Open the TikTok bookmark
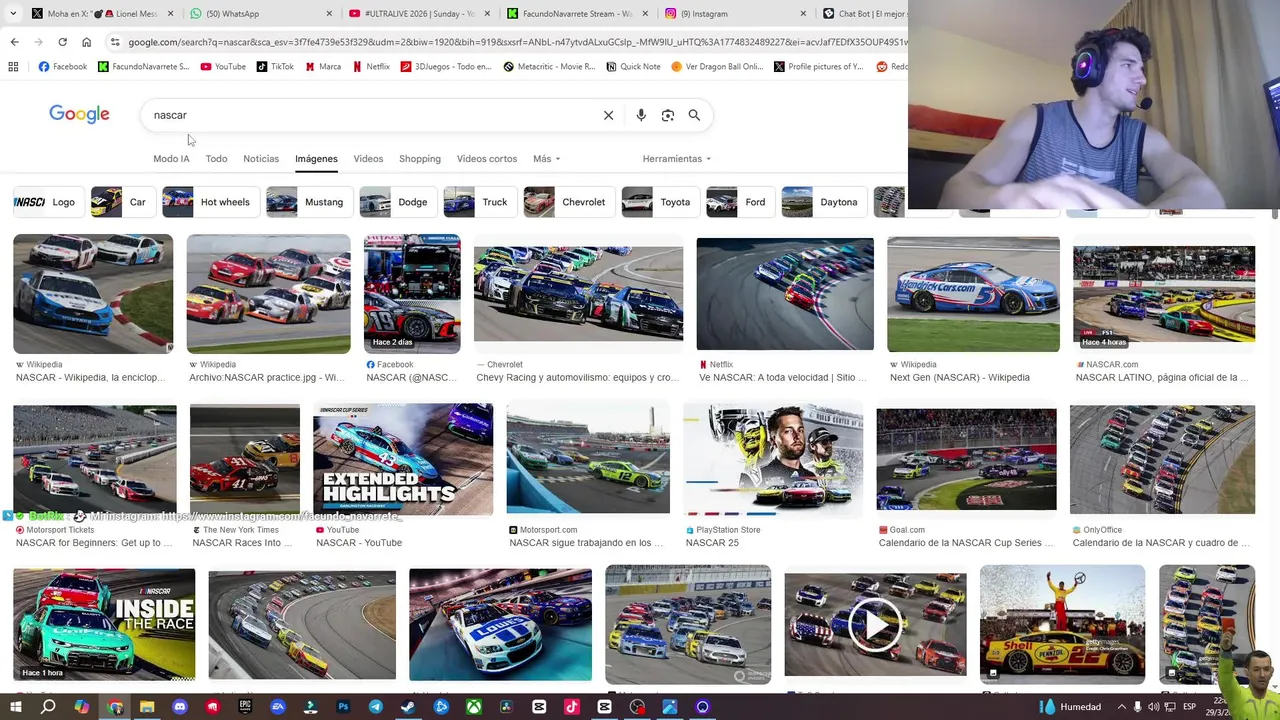 pos(275,67)
